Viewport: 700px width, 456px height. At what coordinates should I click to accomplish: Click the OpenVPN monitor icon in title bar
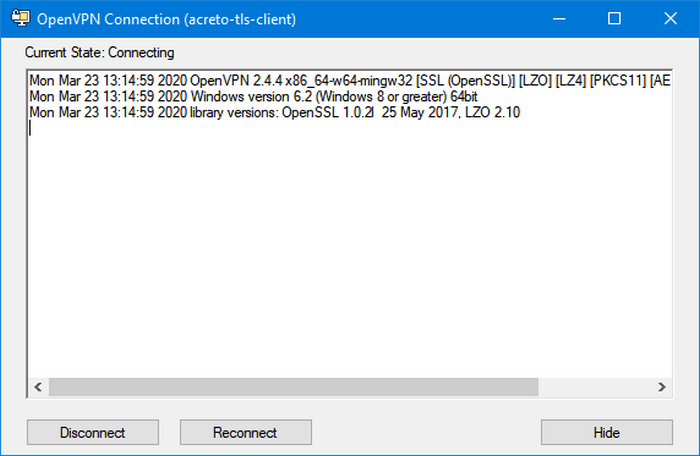pyautogui.click(x=21, y=19)
